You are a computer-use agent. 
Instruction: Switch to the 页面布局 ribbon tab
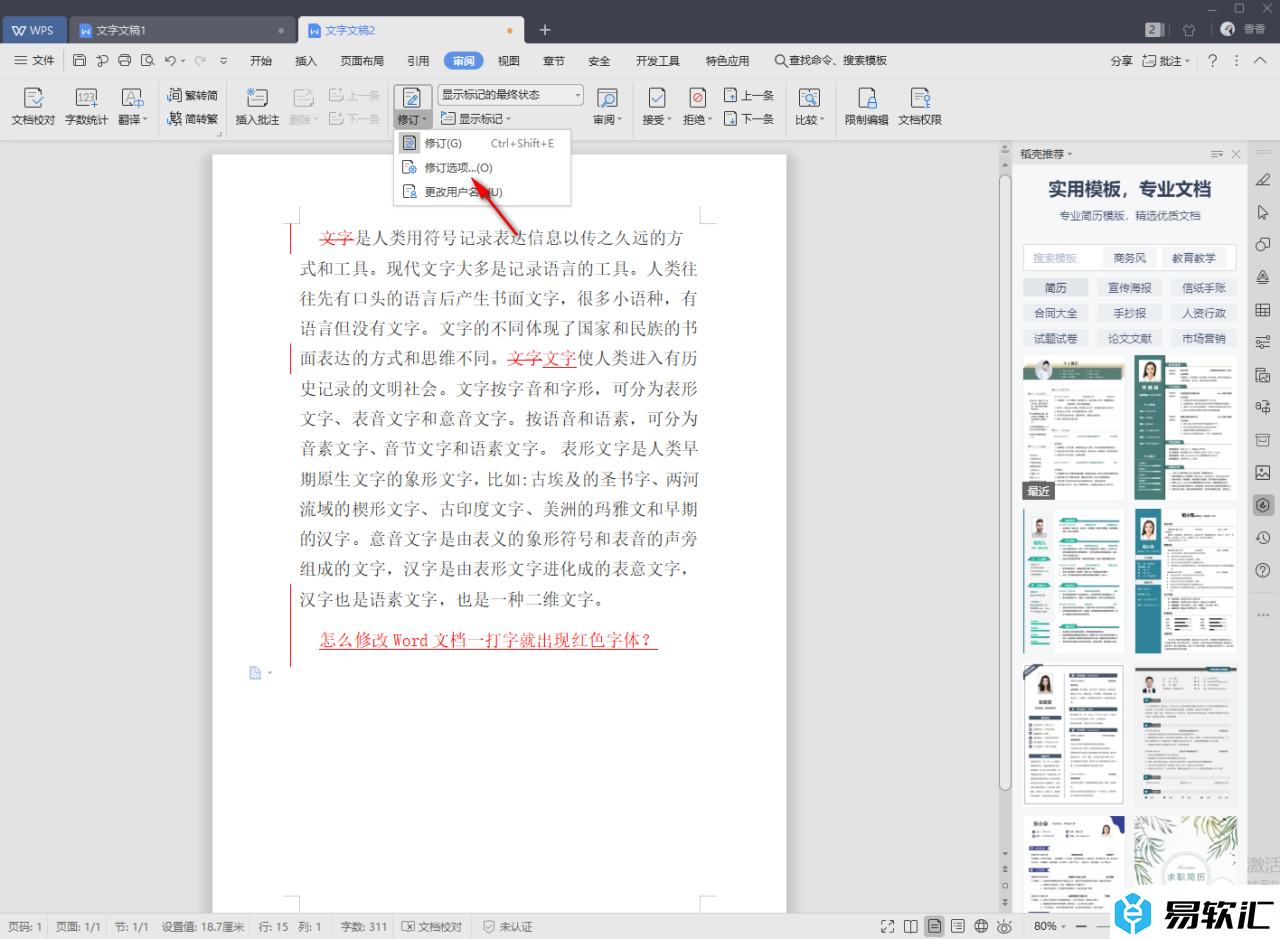point(361,61)
